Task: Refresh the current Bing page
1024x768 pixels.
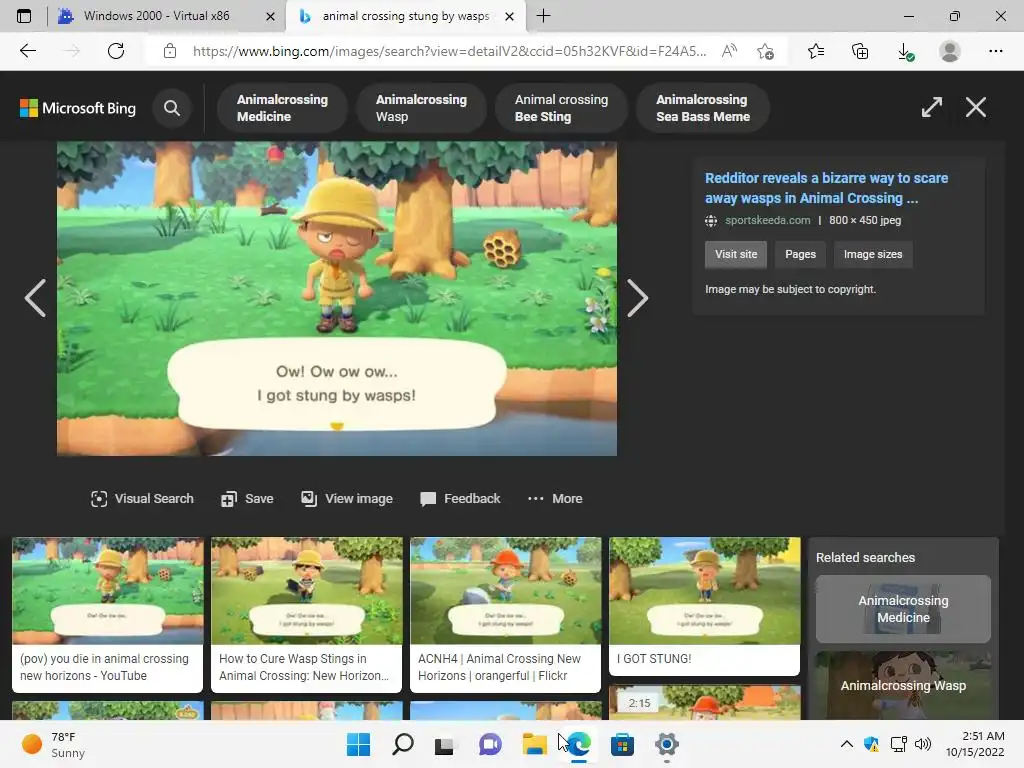Action: [x=116, y=51]
